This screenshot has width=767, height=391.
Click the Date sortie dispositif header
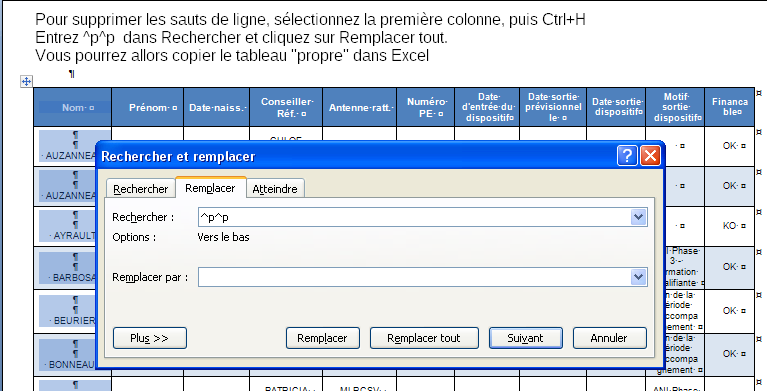point(616,107)
